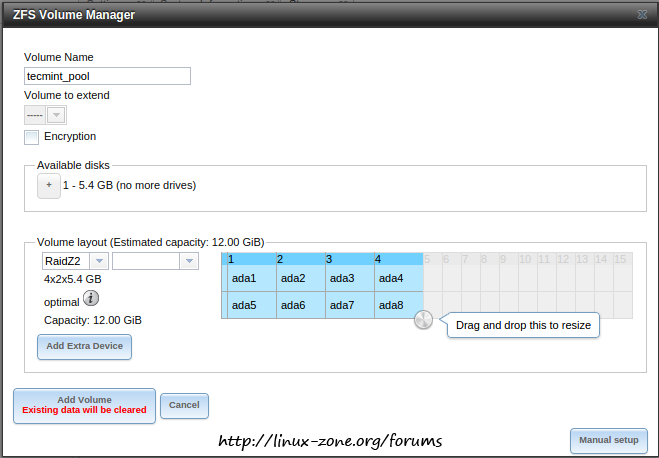Toggle the Encryption checkbox
659x458 pixels.
click(32, 137)
